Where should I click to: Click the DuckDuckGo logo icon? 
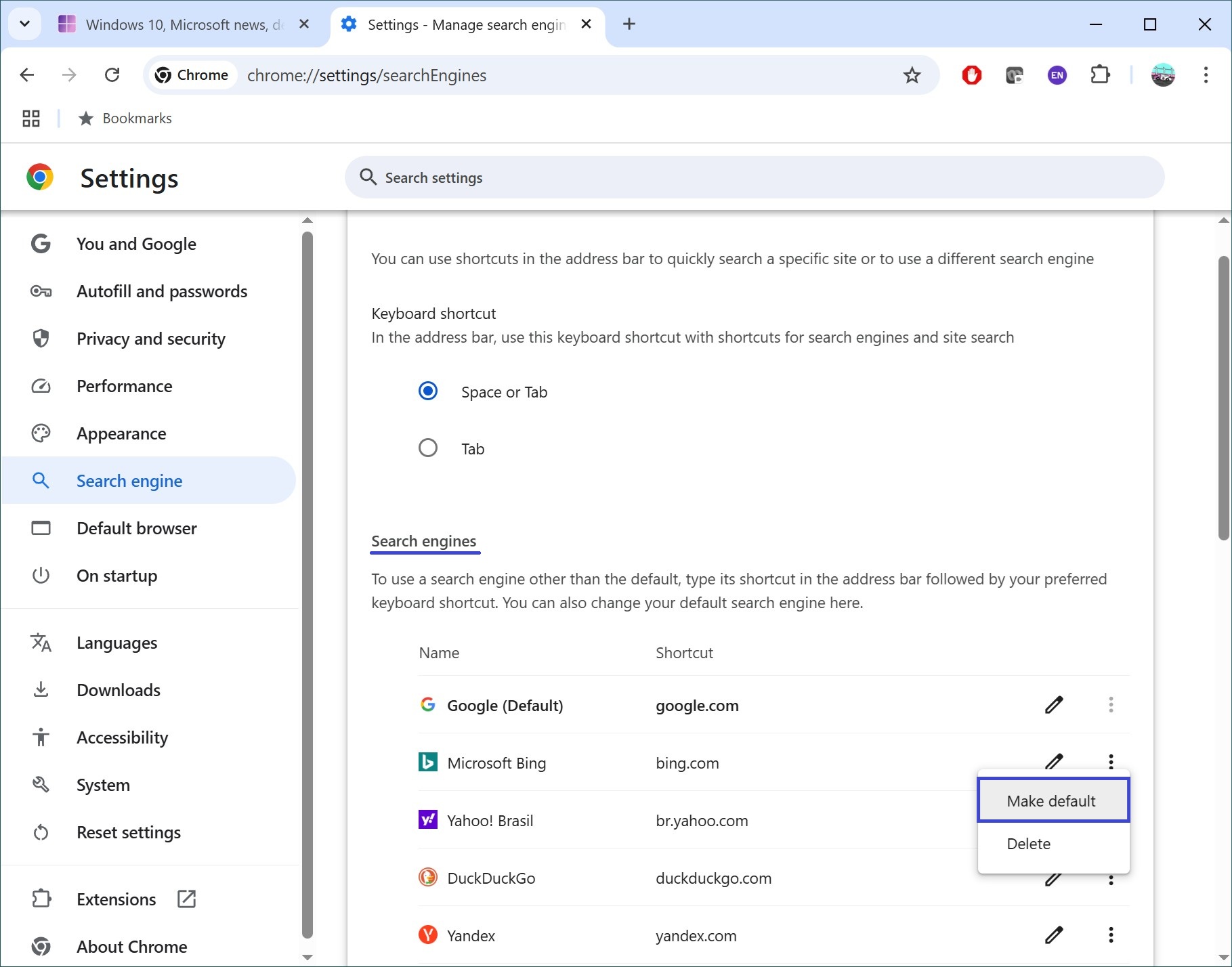428,878
